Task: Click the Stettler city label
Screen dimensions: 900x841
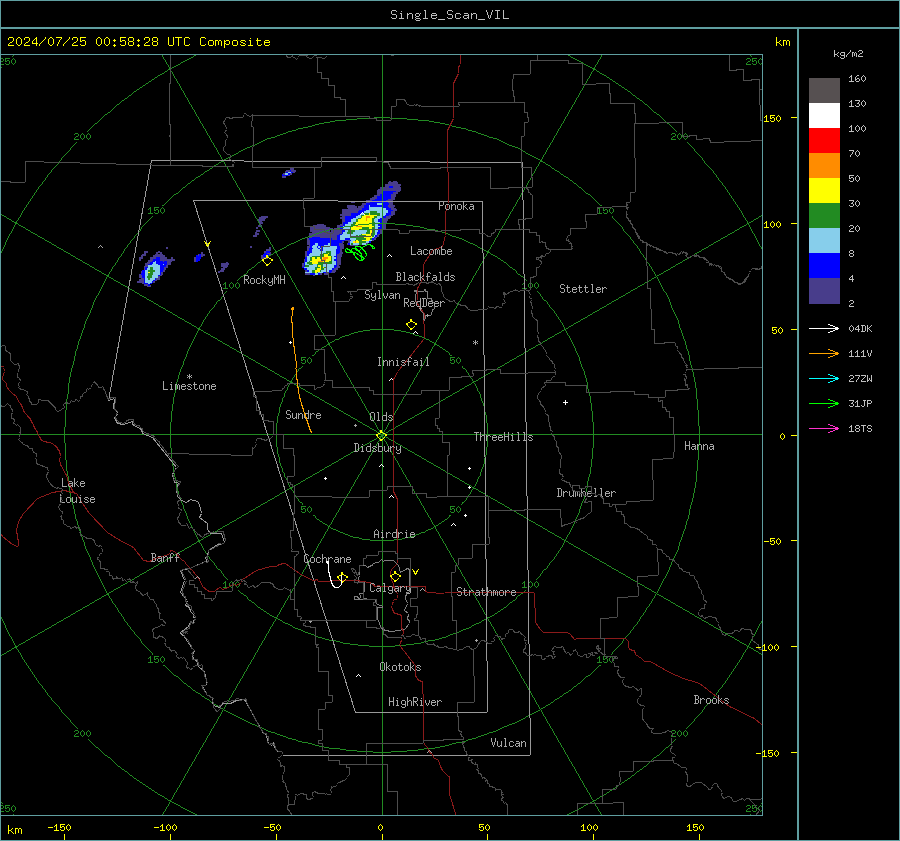Action: click(x=583, y=289)
